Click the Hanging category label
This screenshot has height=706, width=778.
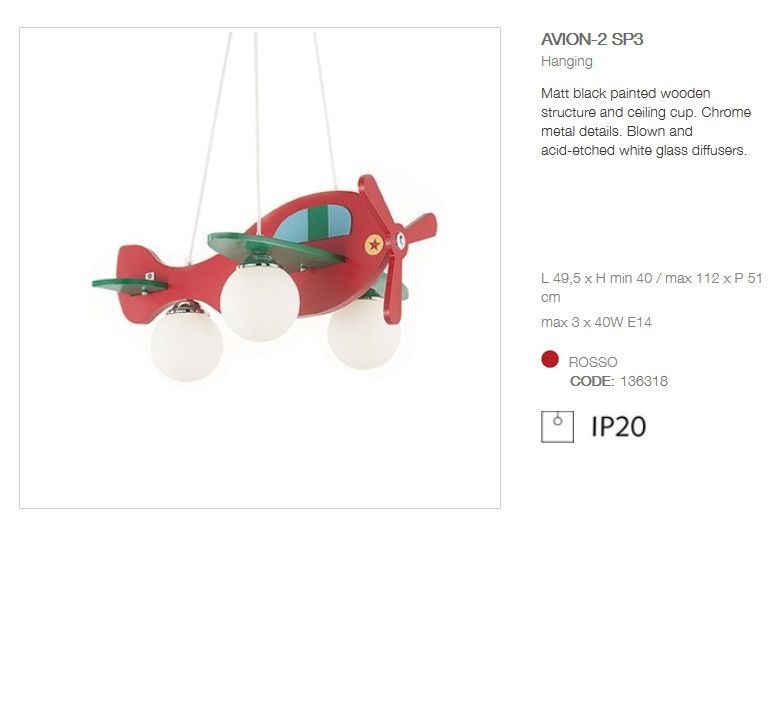567,62
